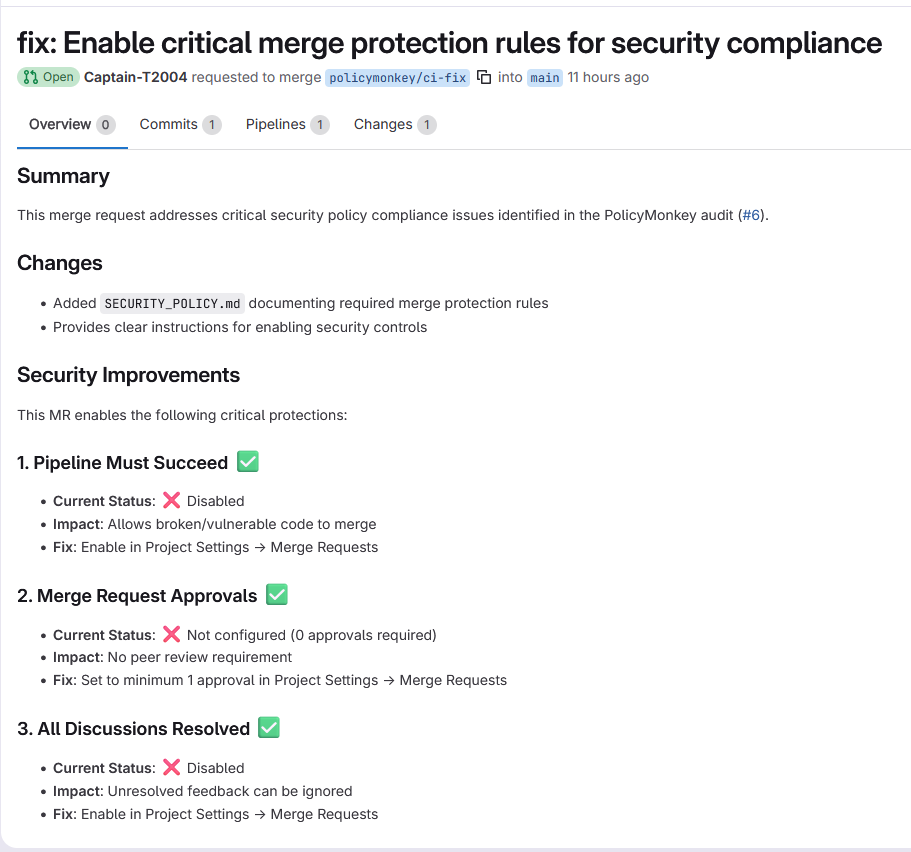Click green checkmark beside Merge Request Approvals

pyautogui.click(x=277, y=595)
